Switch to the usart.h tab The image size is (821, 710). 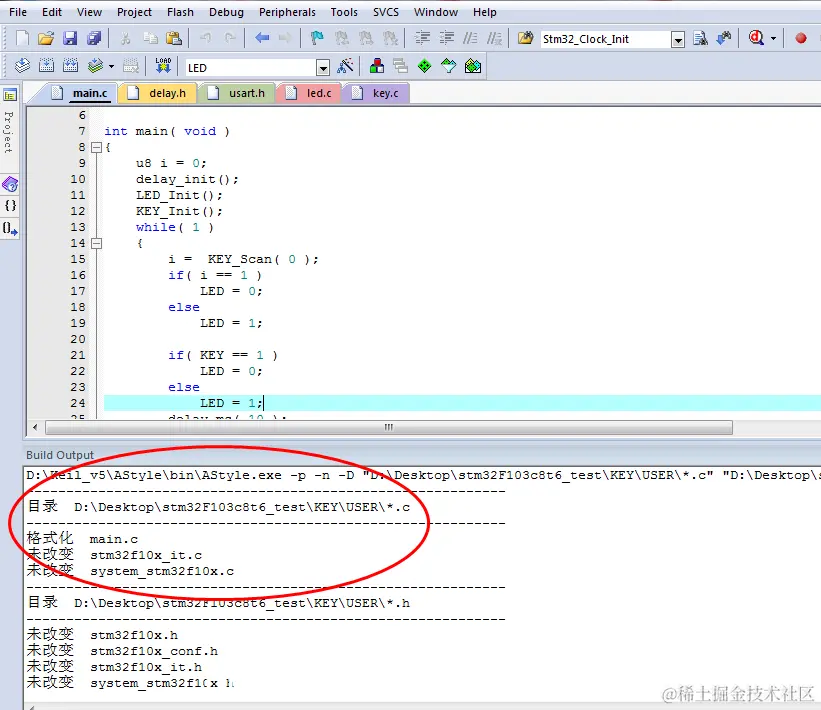(x=238, y=93)
